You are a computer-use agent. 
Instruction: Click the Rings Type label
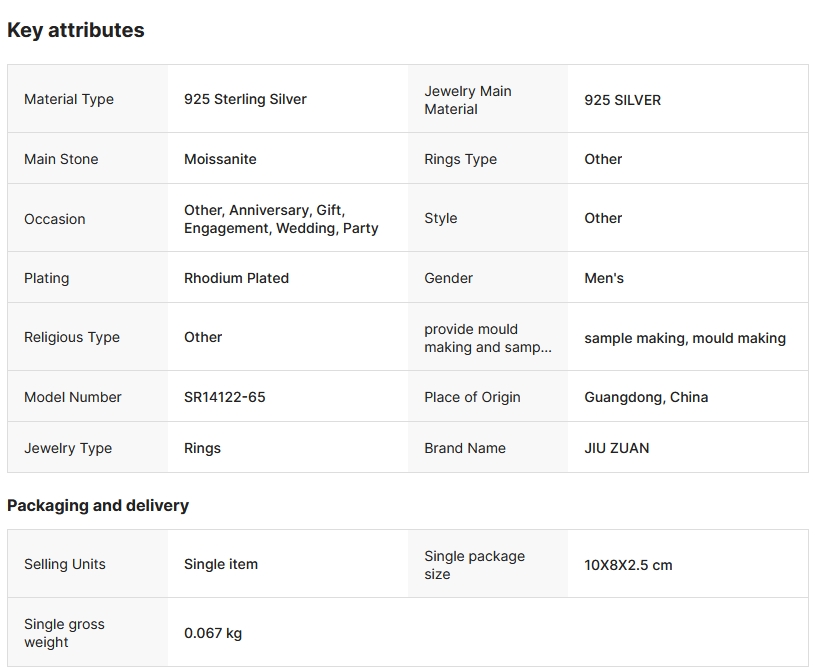460,159
